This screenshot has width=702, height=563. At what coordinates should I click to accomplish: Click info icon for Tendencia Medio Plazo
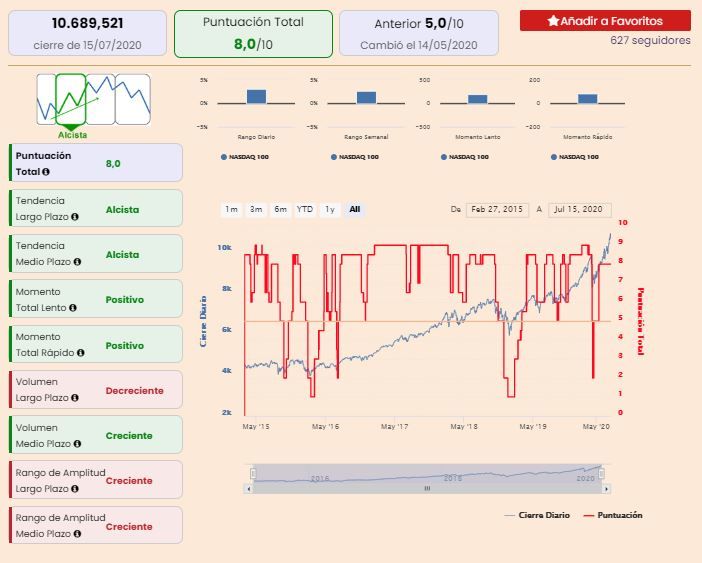coord(77,262)
